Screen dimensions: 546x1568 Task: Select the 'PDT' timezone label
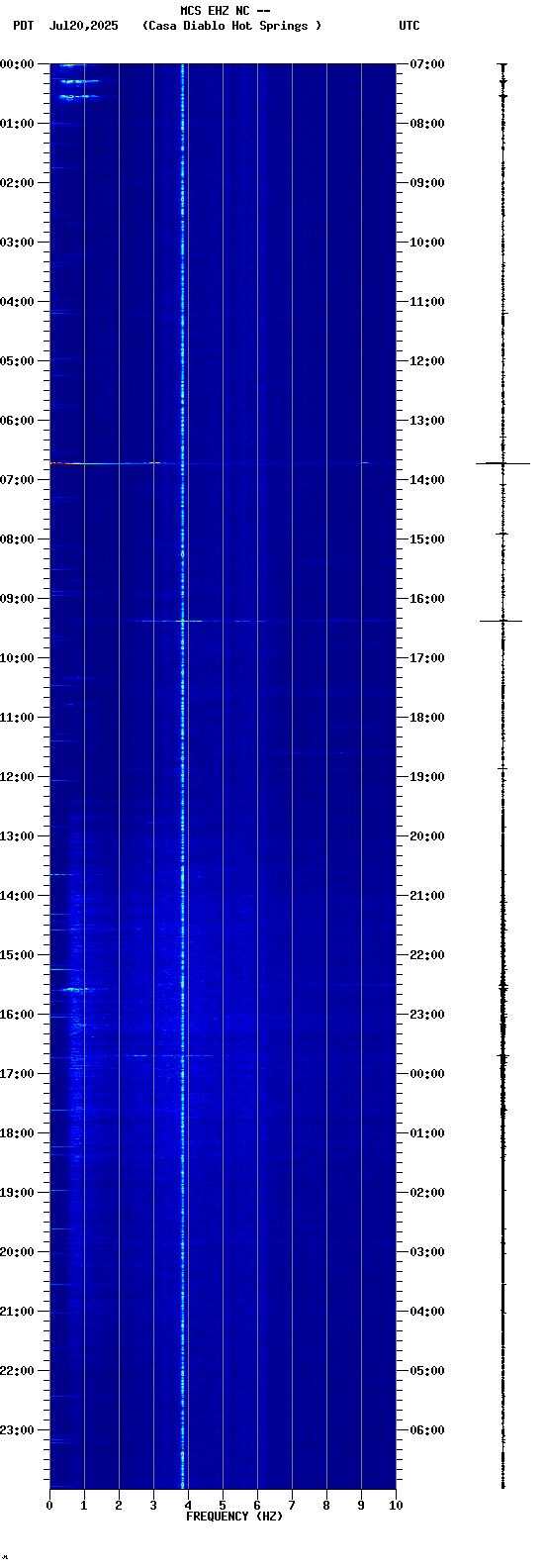click(23, 26)
